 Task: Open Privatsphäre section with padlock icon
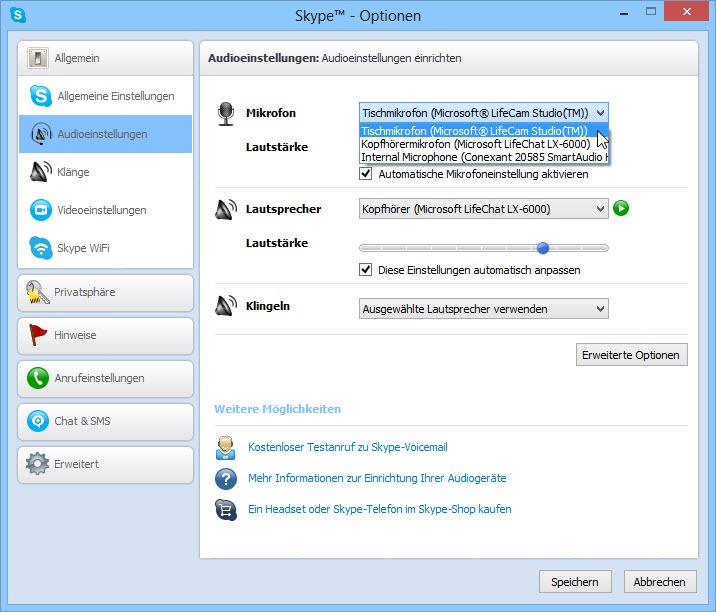pyautogui.click(x=38, y=292)
